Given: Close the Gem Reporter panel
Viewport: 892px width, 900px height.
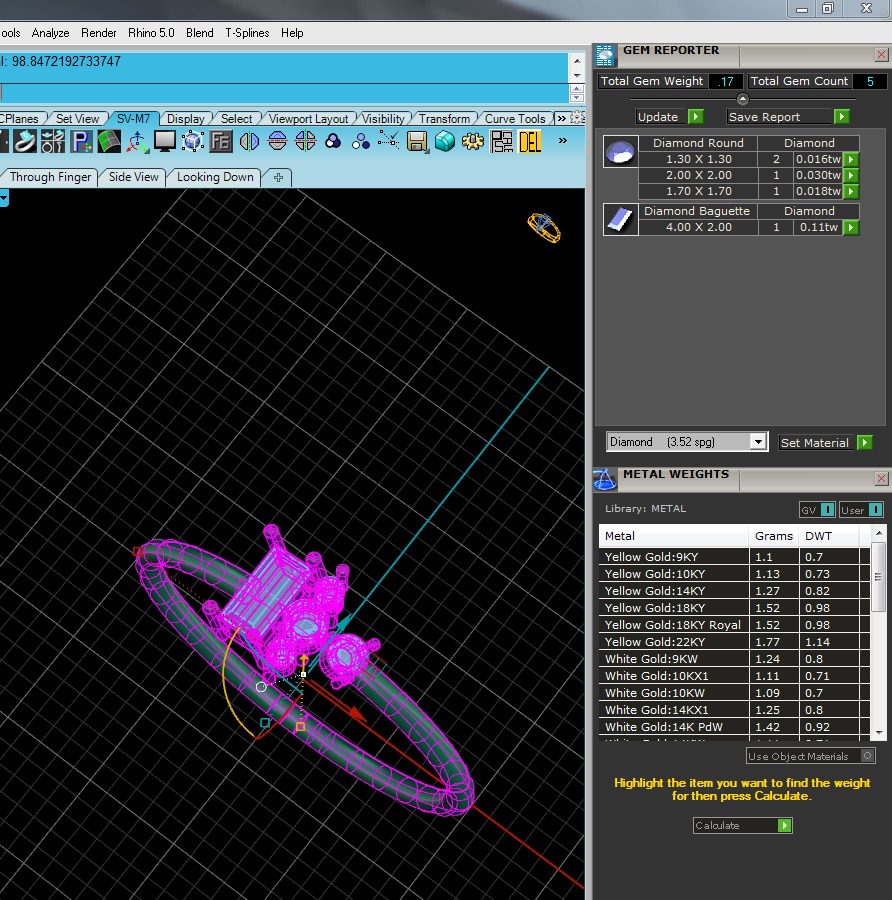Looking at the screenshot, I should pyautogui.click(x=882, y=55).
